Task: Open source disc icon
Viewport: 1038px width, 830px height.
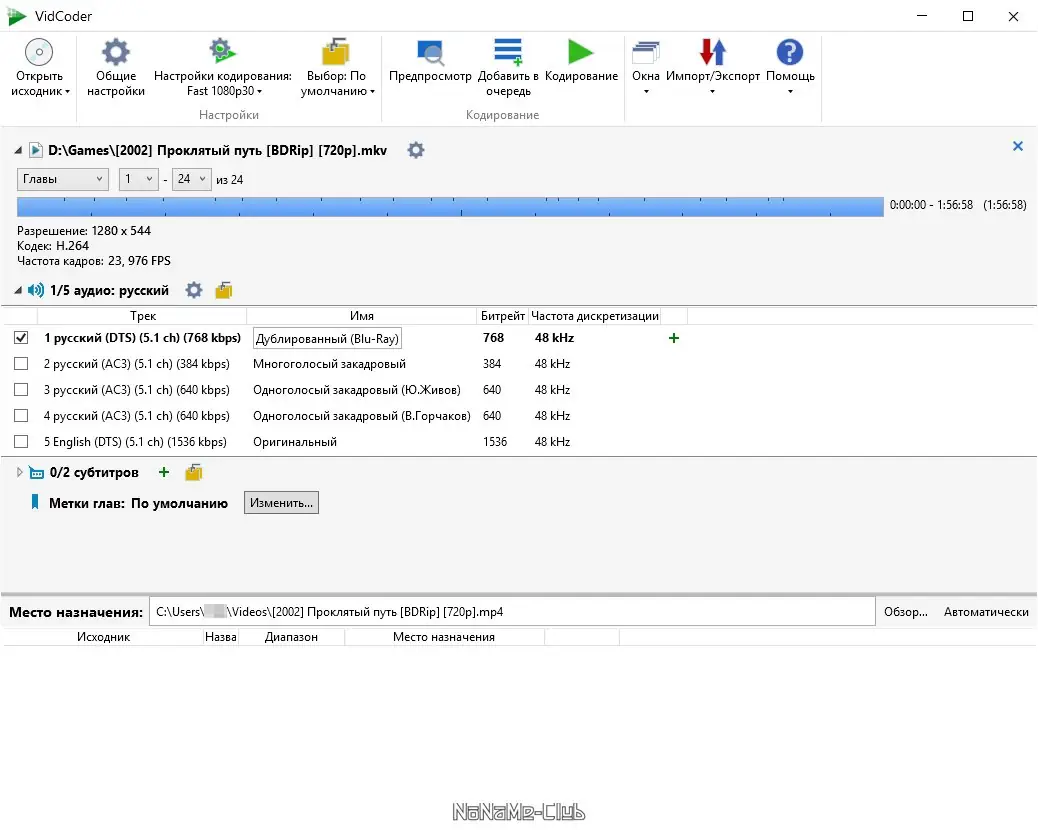Action: tap(39, 52)
